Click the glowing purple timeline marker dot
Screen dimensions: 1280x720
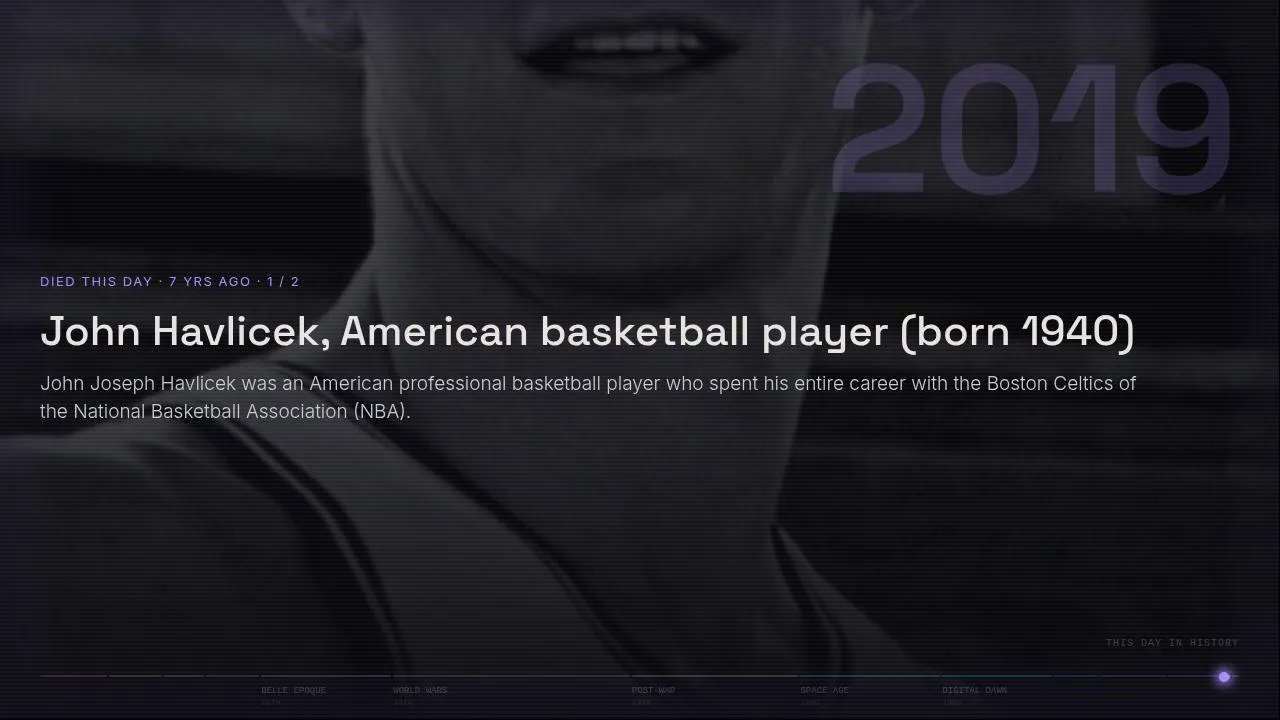pos(1224,677)
